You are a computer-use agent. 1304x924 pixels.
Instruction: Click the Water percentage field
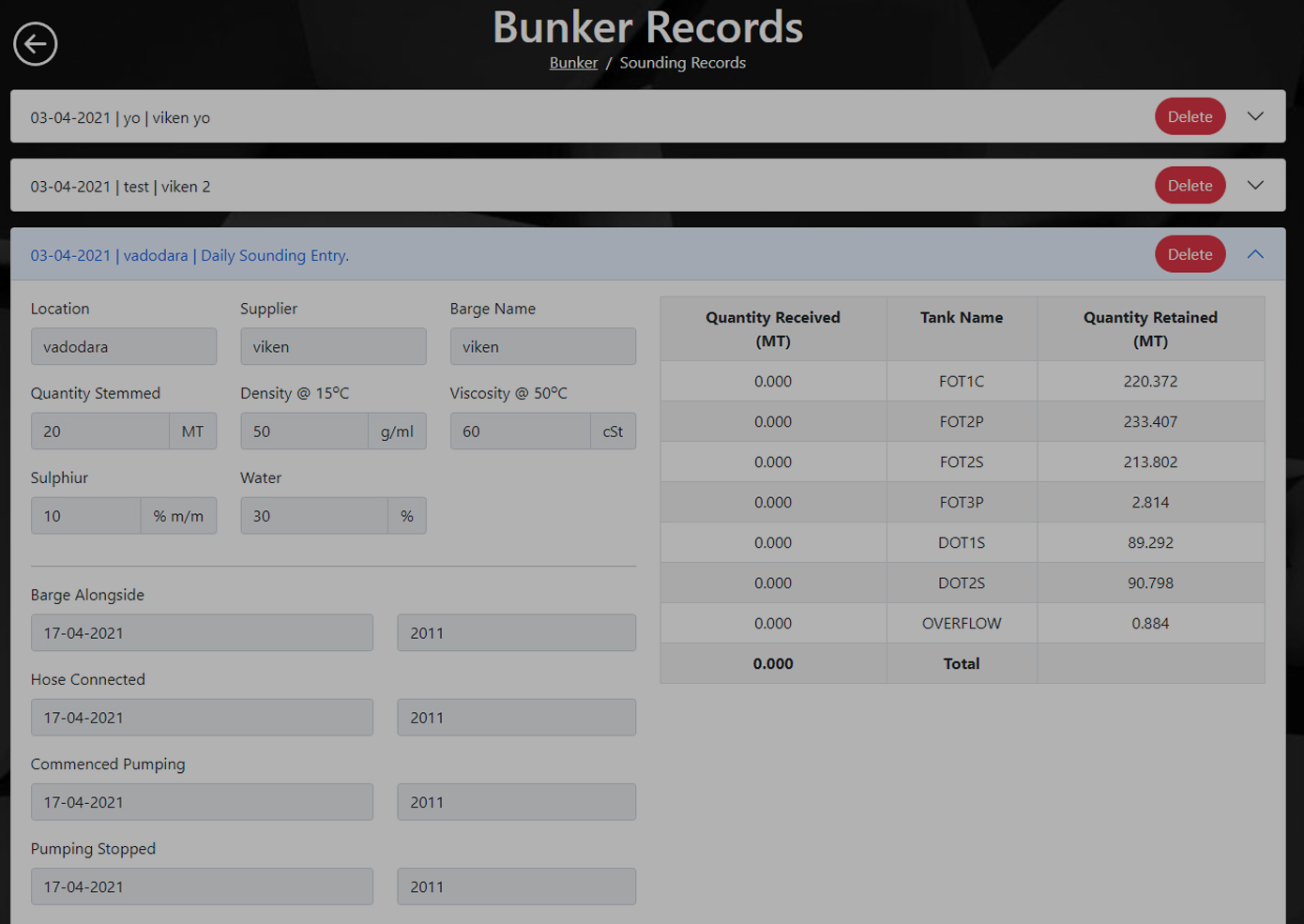click(x=314, y=516)
